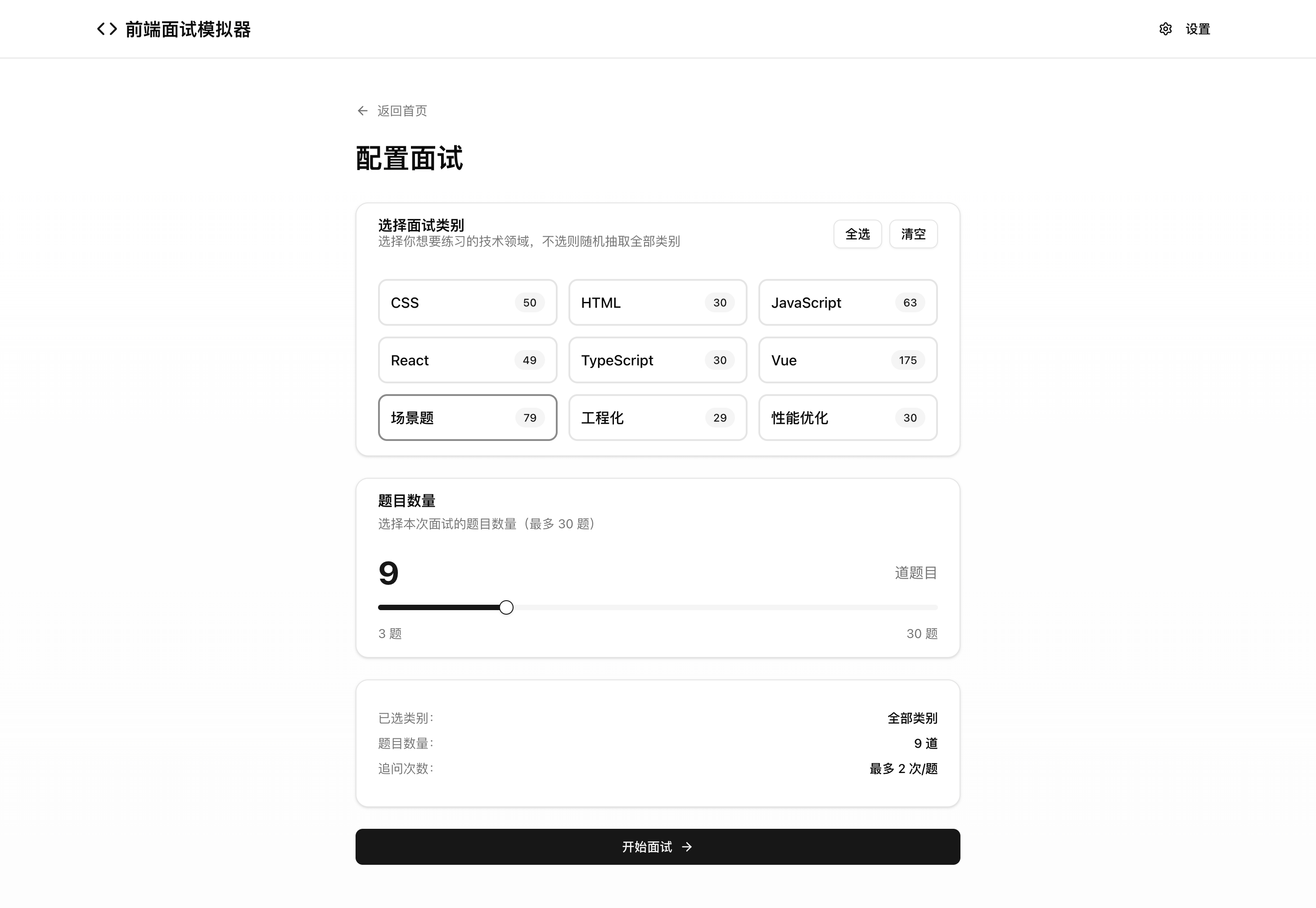Click the 返回首页 link
The image size is (1316, 908).
pyautogui.click(x=401, y=110)
